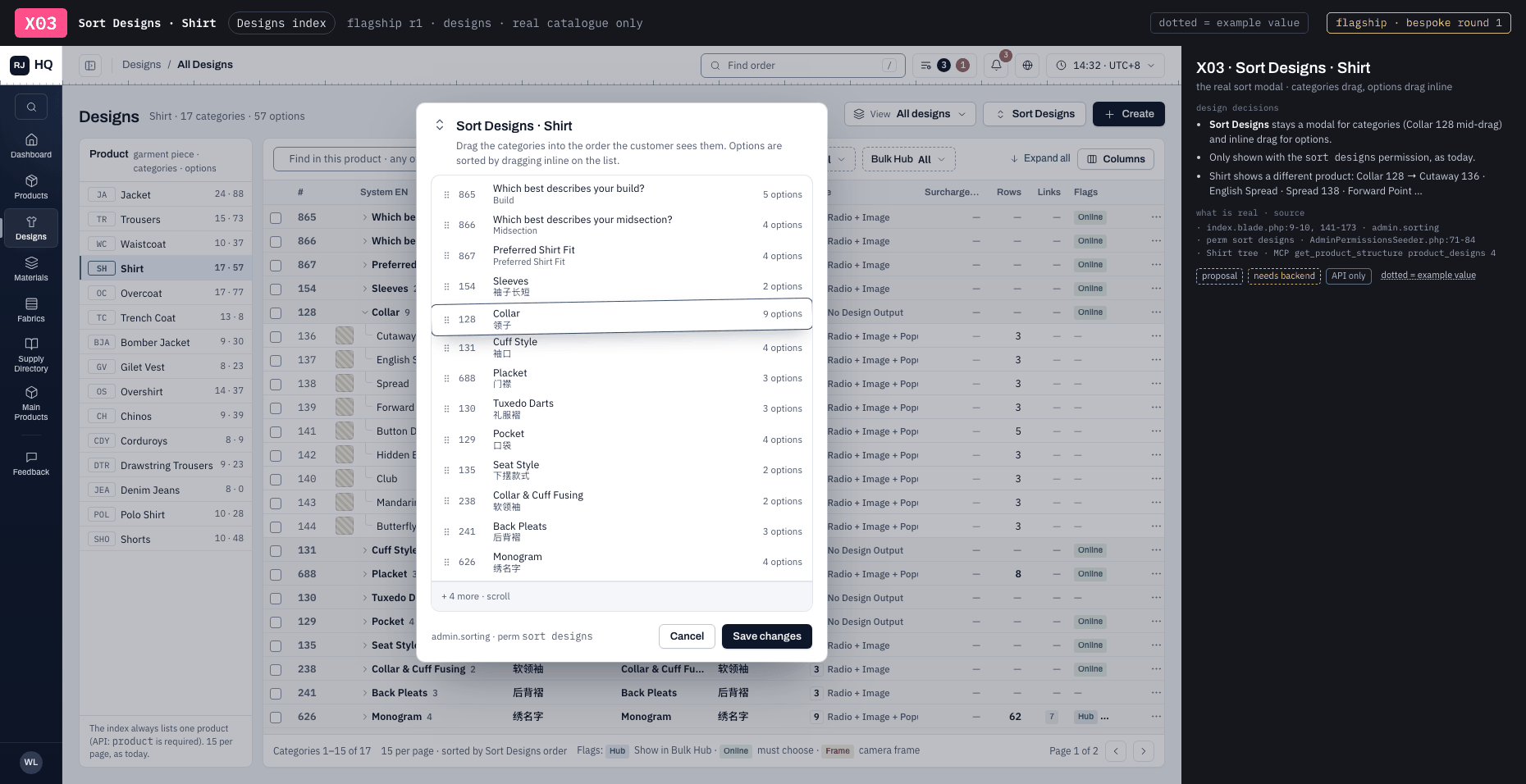Viewport: 1526px width, 784px height.
Task: Select Trench Coat in product list
Action: click(x=166, y=317)
